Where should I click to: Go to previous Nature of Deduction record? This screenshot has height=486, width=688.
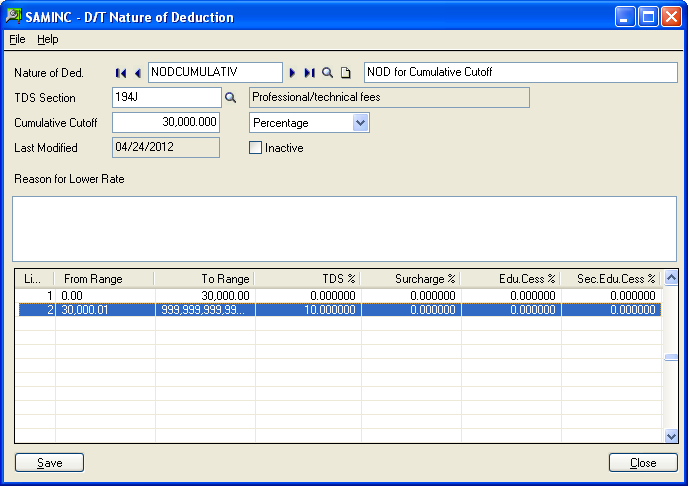click(138, 73)
